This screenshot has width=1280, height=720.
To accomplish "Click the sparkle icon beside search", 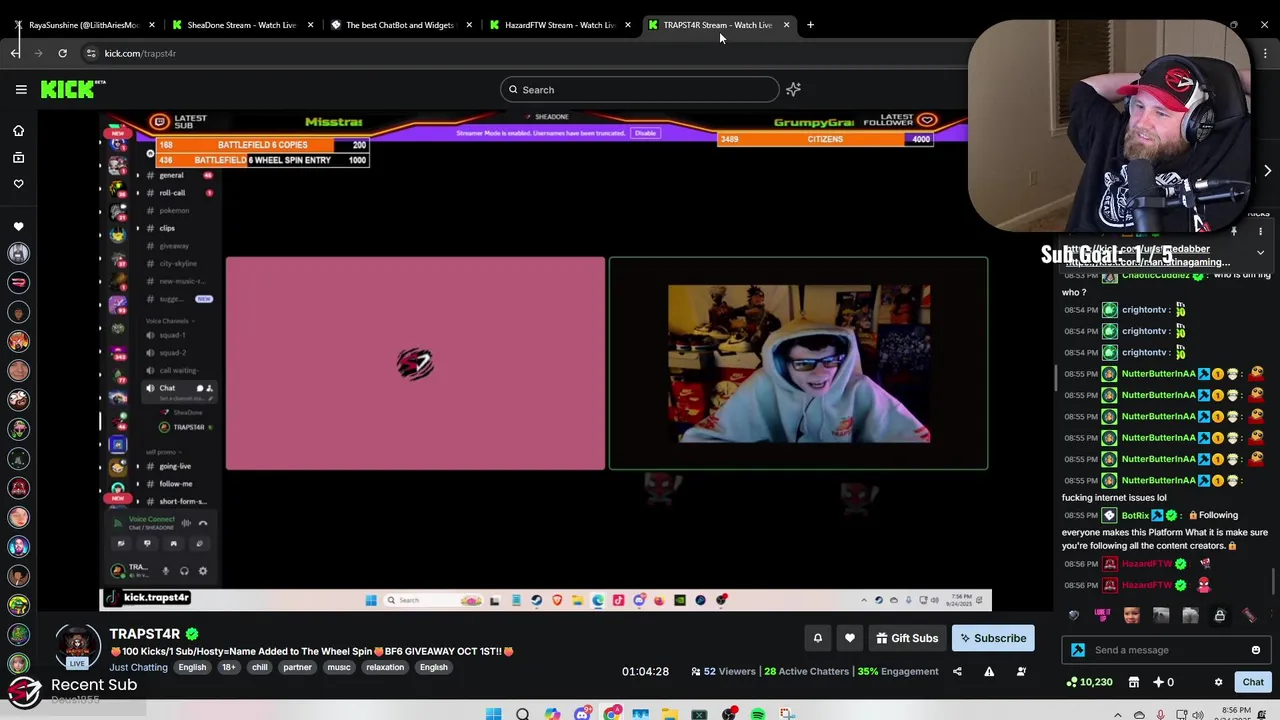I will [793, 90].
